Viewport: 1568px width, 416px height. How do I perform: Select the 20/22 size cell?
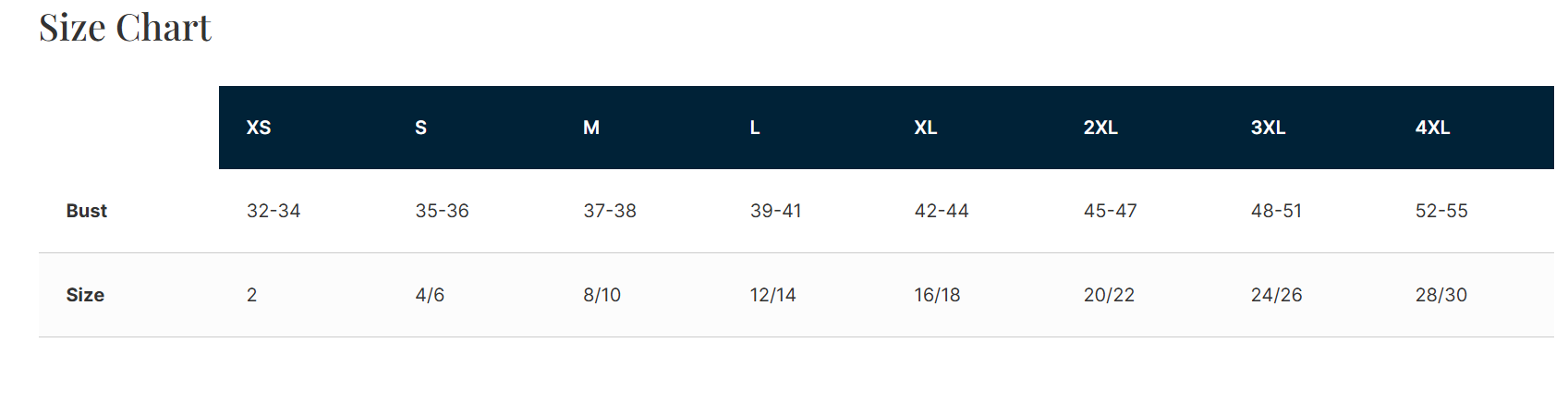[x=1109, y=295]
